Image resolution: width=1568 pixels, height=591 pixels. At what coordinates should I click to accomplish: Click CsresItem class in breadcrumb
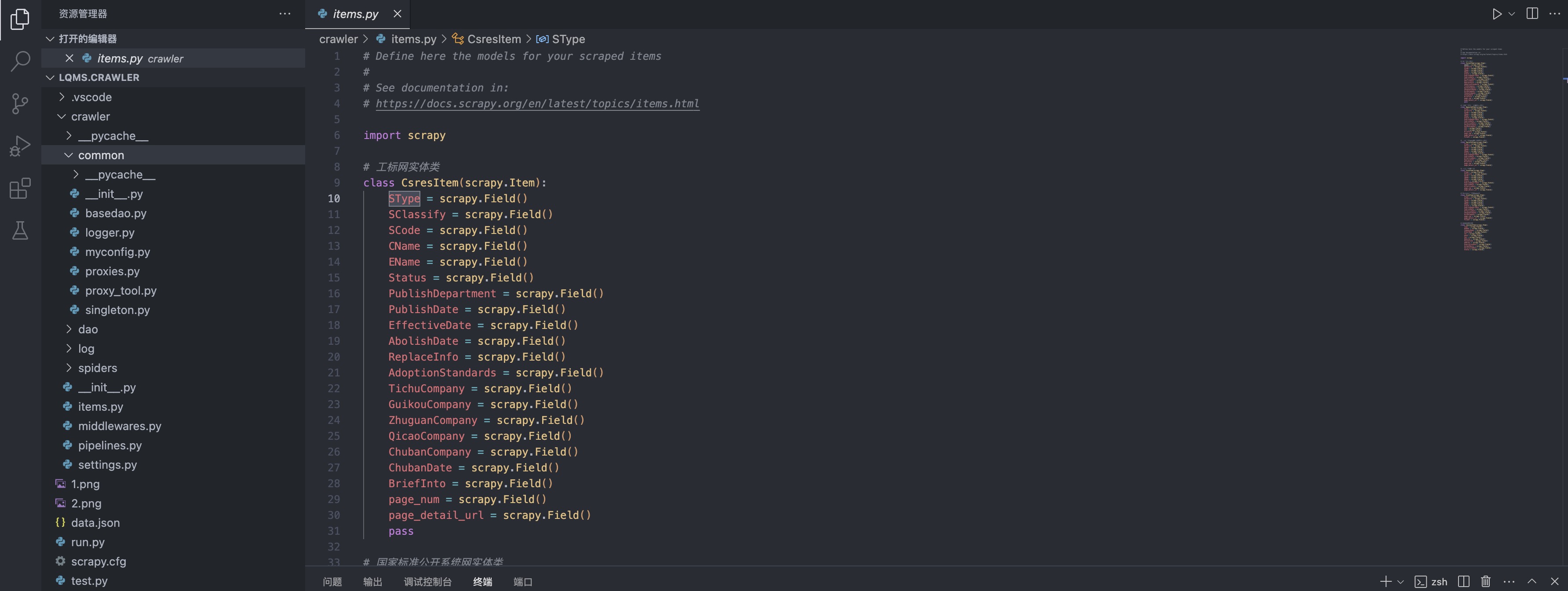click(x=486, y=39)
